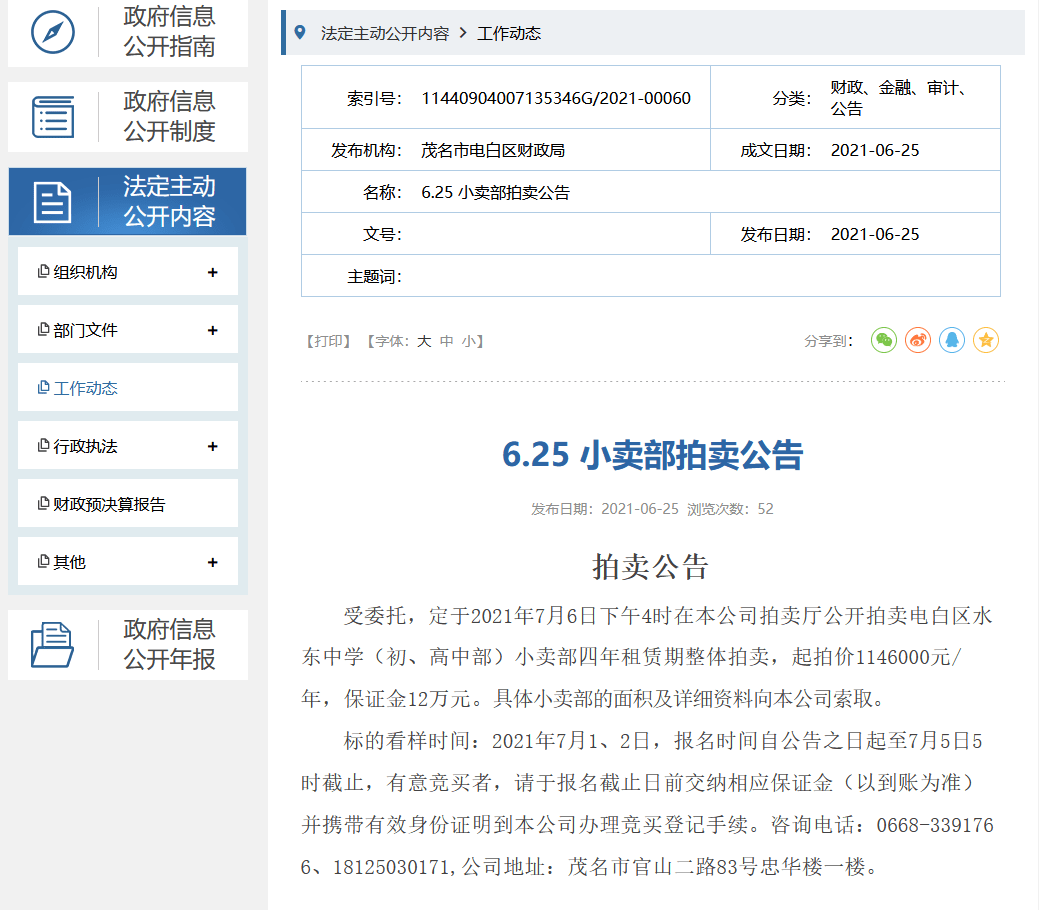1039x910 pixels.
Task: Click the location pin in the breadcrumb
Action: click(300, 32)
